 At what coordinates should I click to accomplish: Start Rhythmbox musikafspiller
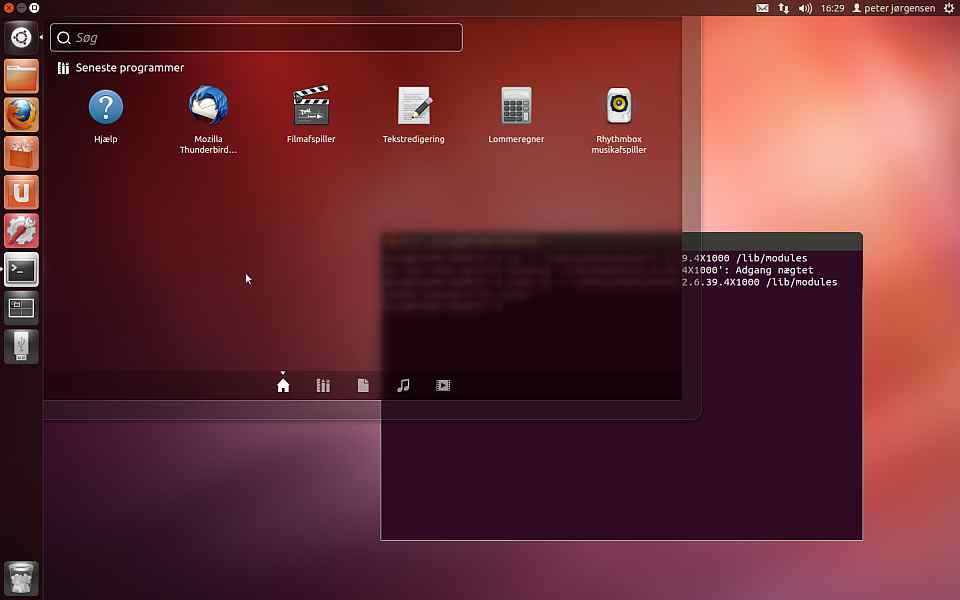(620, 107)
